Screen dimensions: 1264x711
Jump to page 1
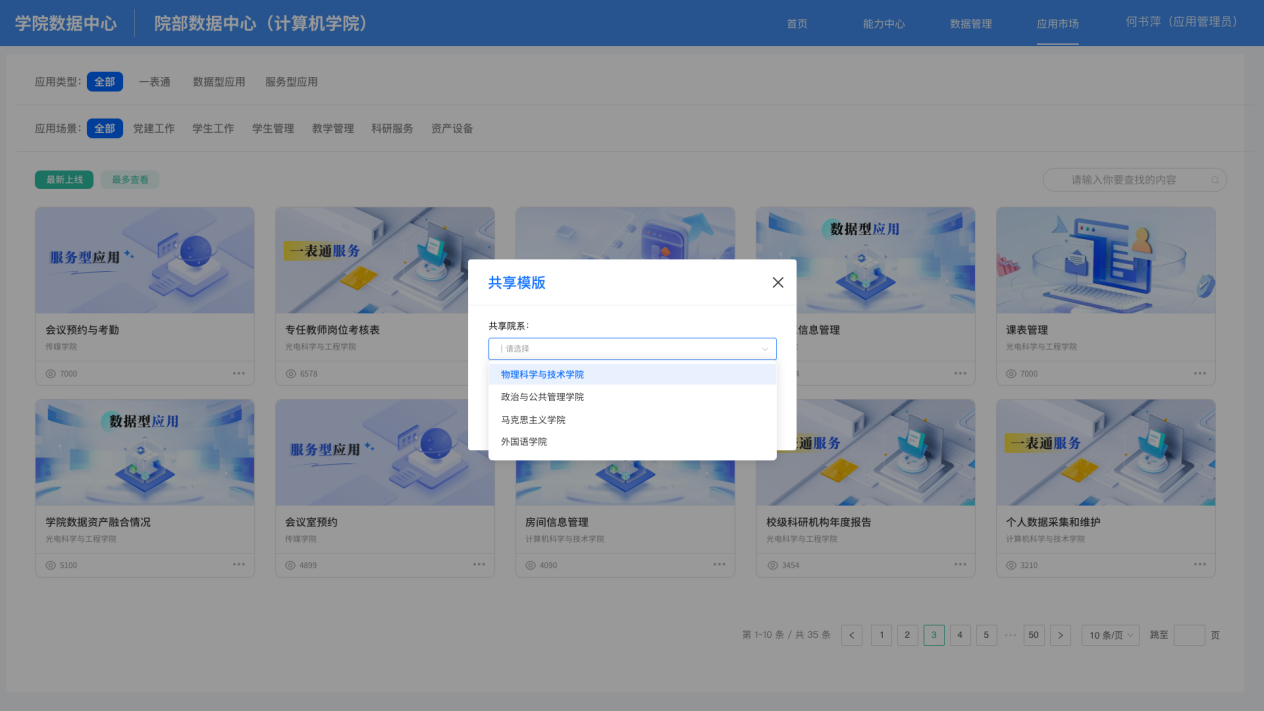pyautogui.click(x=881, y=635)
